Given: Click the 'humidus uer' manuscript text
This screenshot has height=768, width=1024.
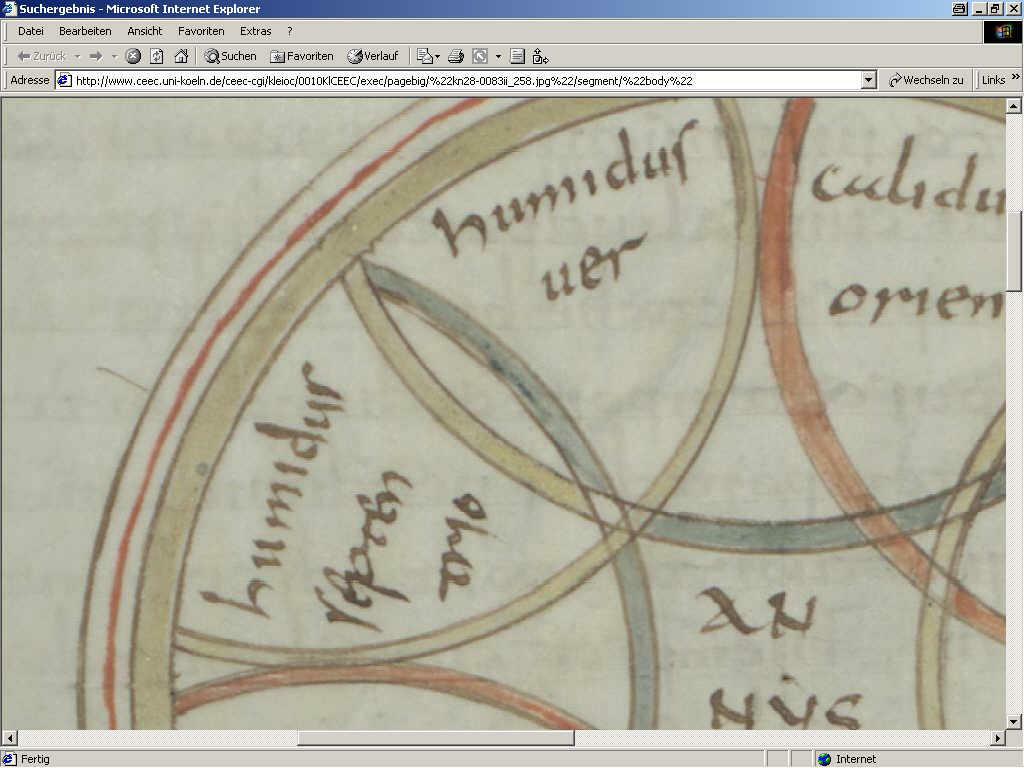Looking at the screenshot, I should pyautogui.click(x=567, y=212).
